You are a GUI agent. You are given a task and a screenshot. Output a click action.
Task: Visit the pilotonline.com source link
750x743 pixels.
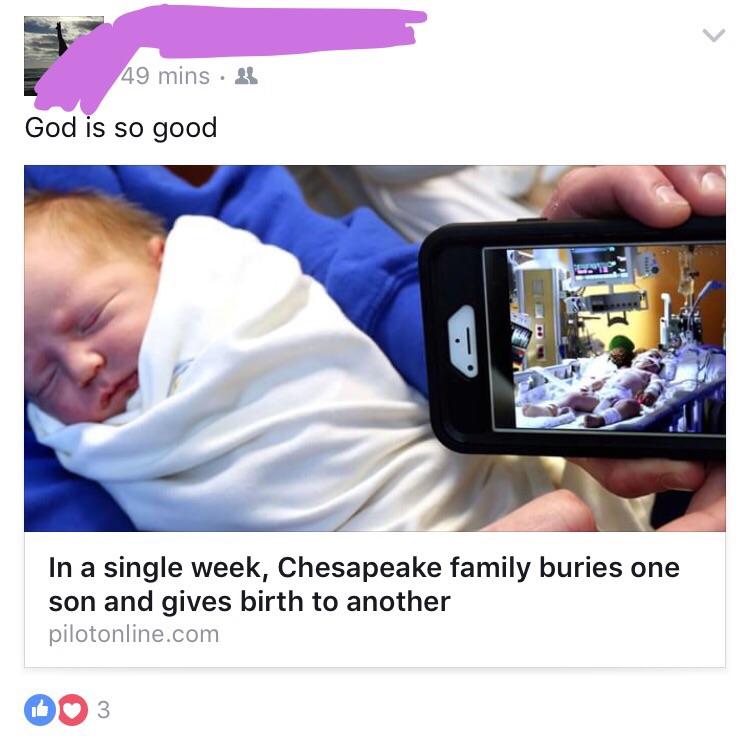click(134, 634)
